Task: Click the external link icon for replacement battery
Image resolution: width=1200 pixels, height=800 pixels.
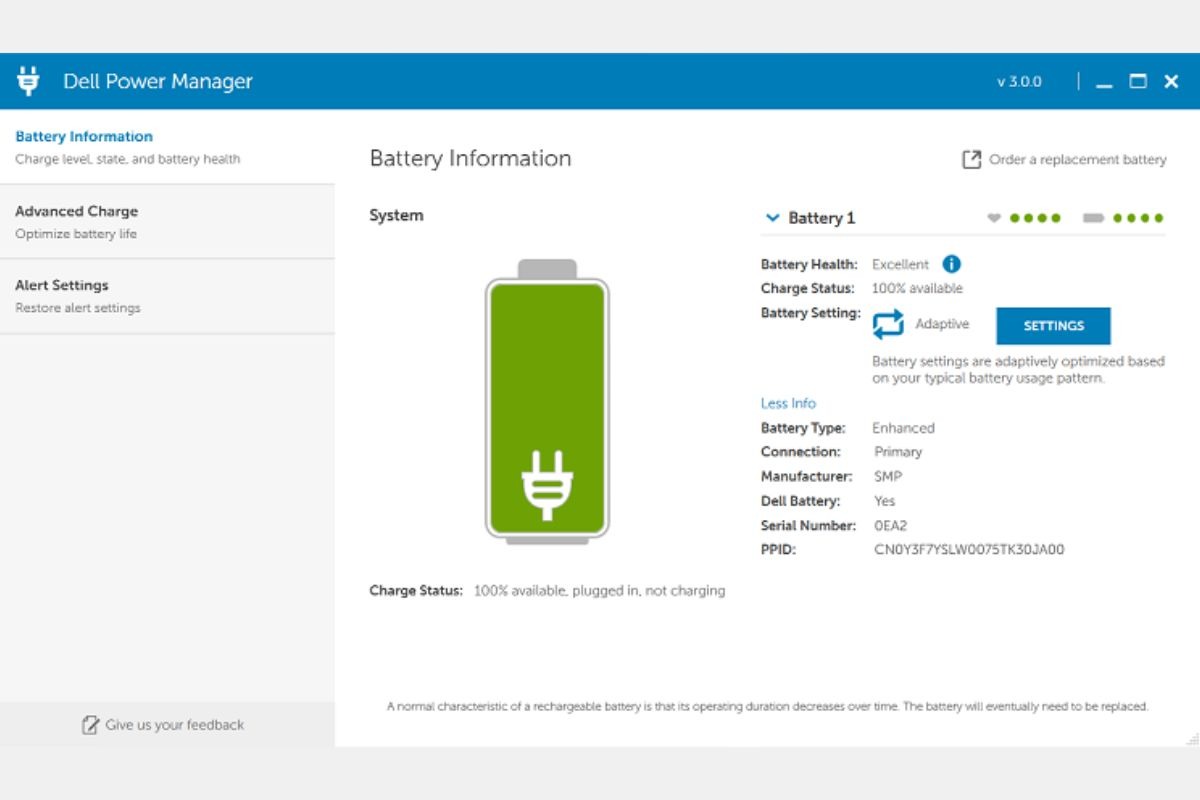Action: (971, 160)
